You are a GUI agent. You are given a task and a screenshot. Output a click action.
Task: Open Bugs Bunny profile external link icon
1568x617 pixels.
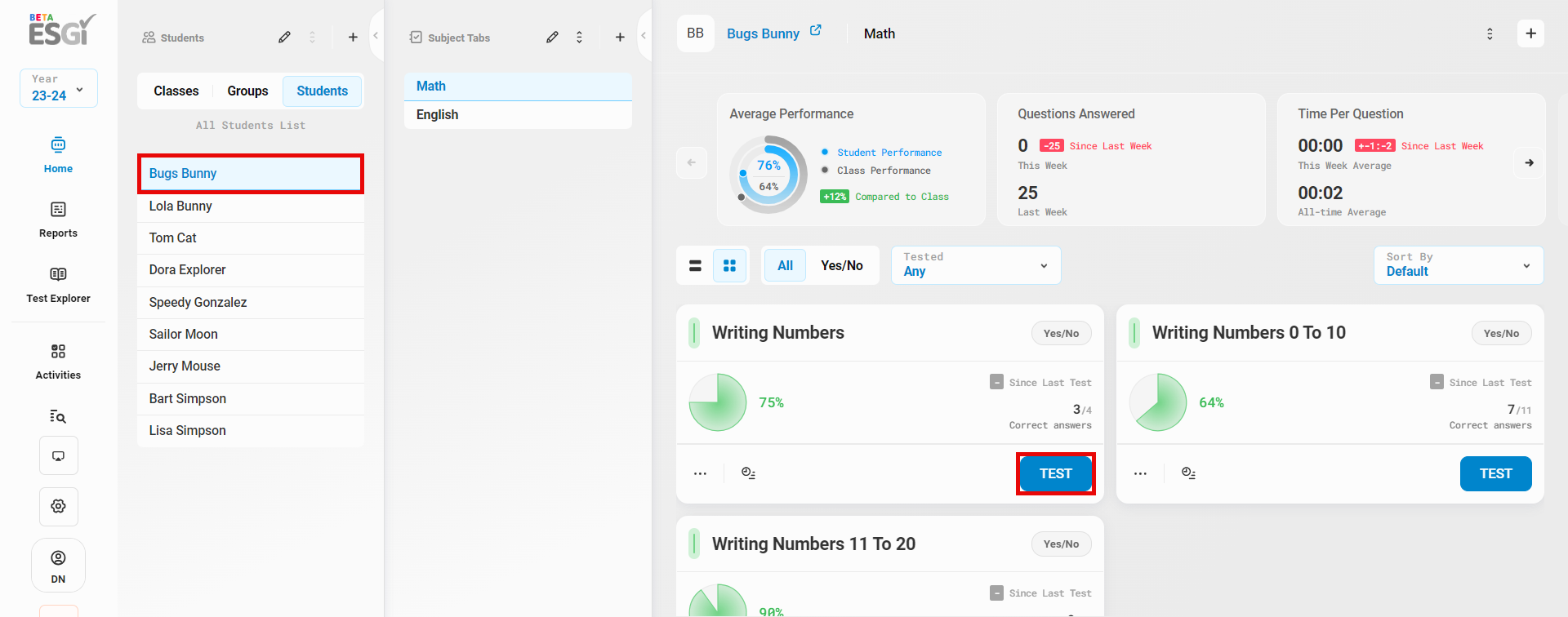[x=815, y=31]
